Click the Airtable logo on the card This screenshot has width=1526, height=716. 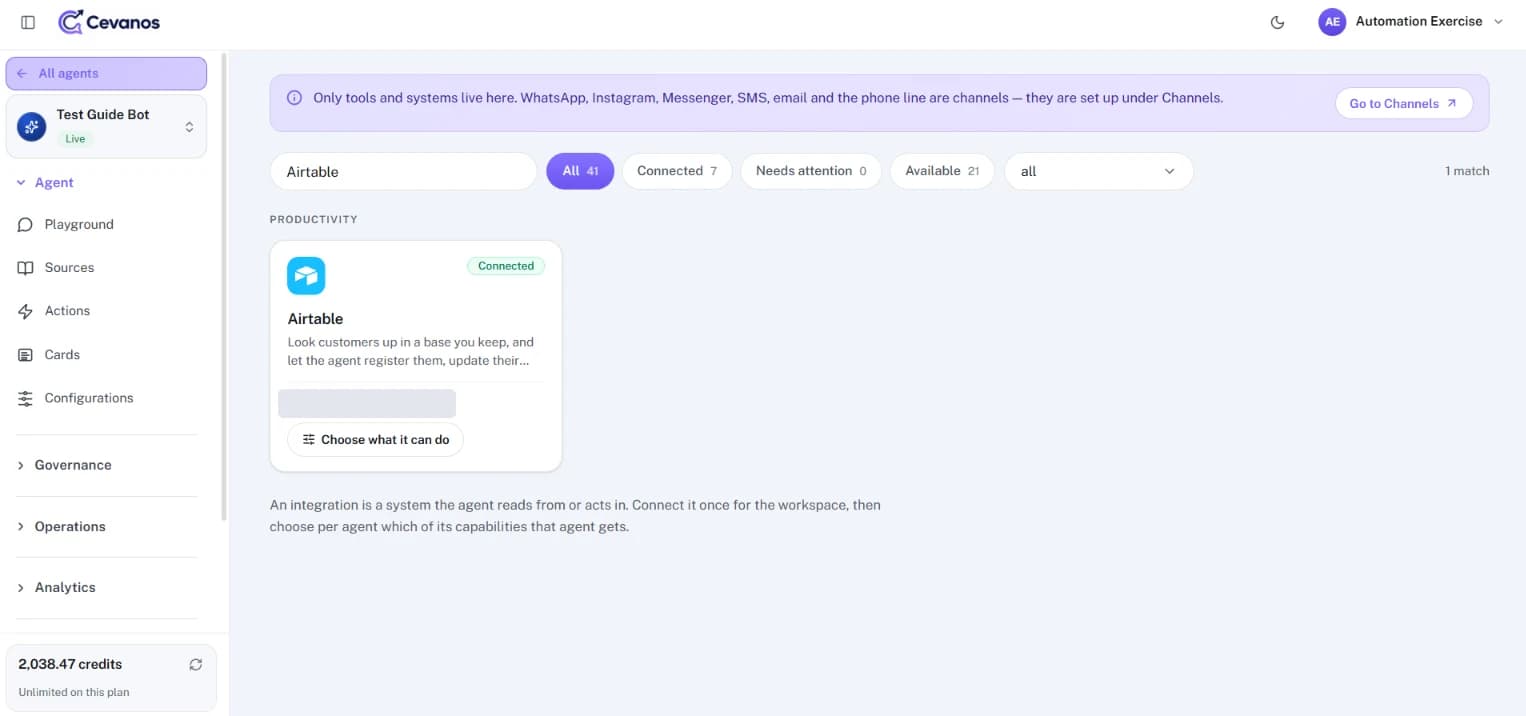306,276
